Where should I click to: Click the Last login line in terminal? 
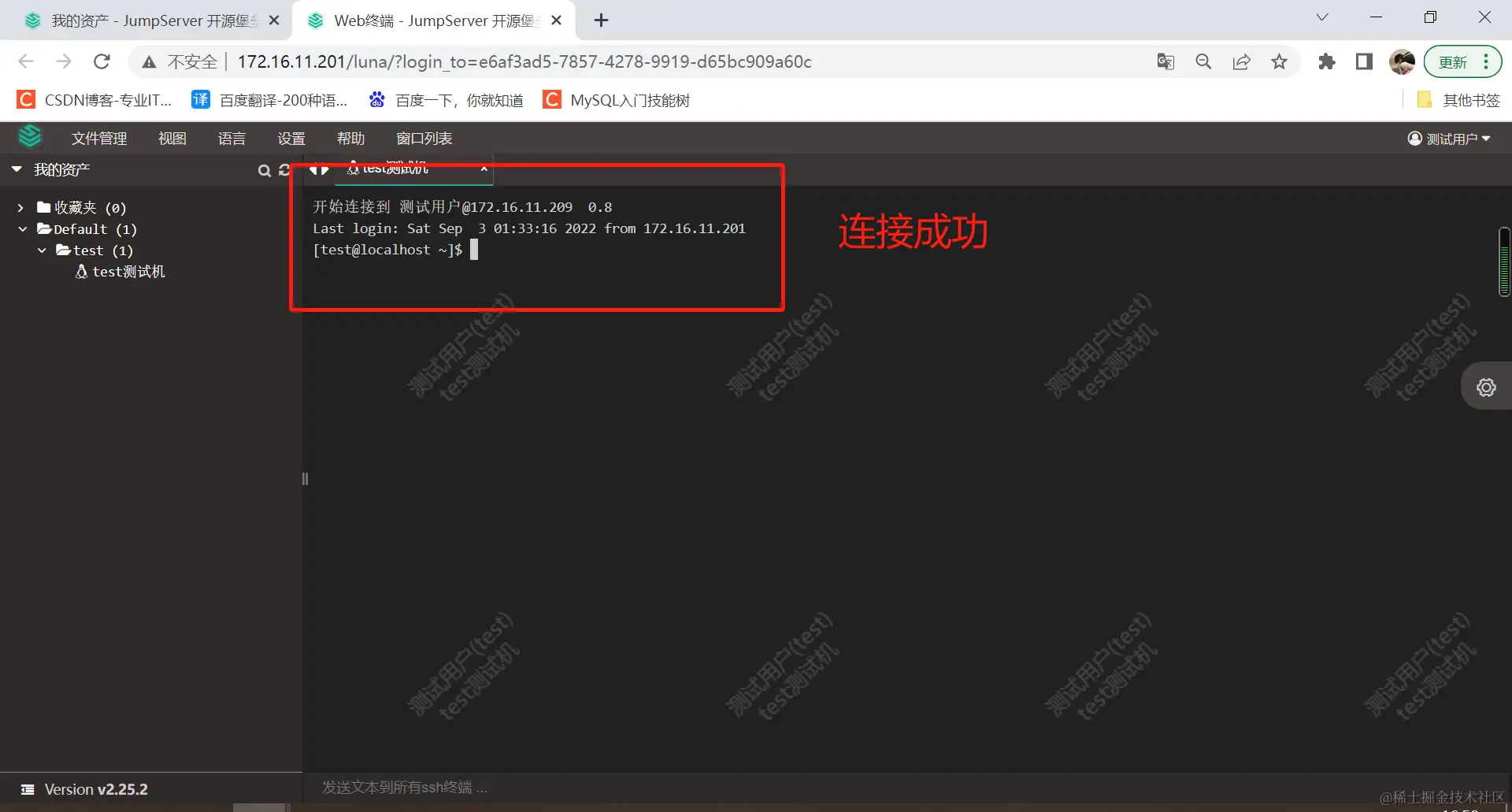point(529,228)
